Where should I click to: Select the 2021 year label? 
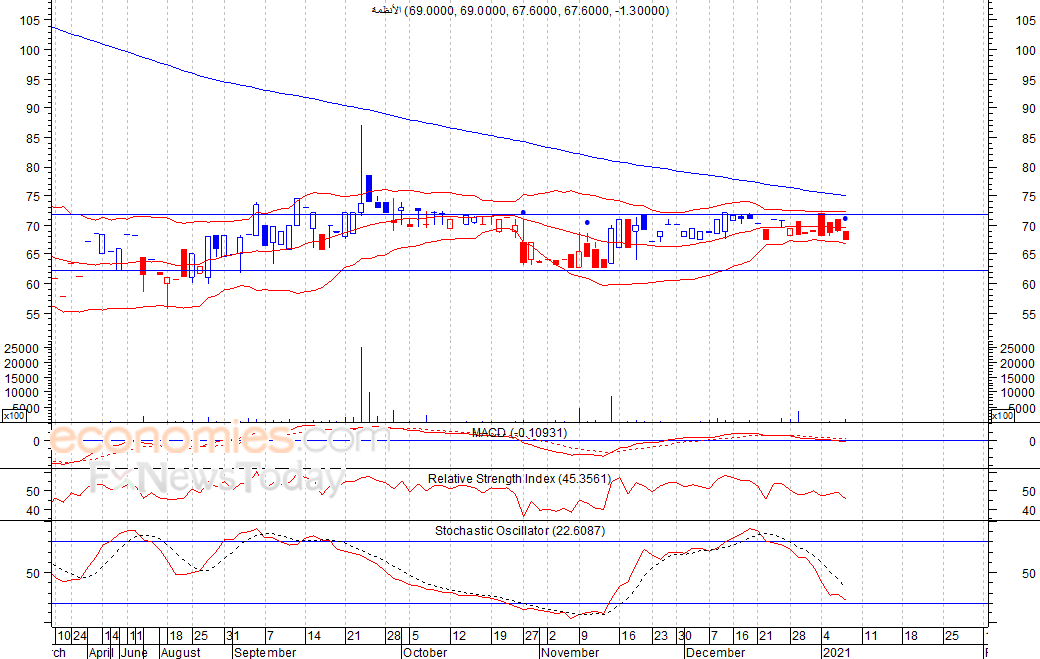tap(836, 652)
